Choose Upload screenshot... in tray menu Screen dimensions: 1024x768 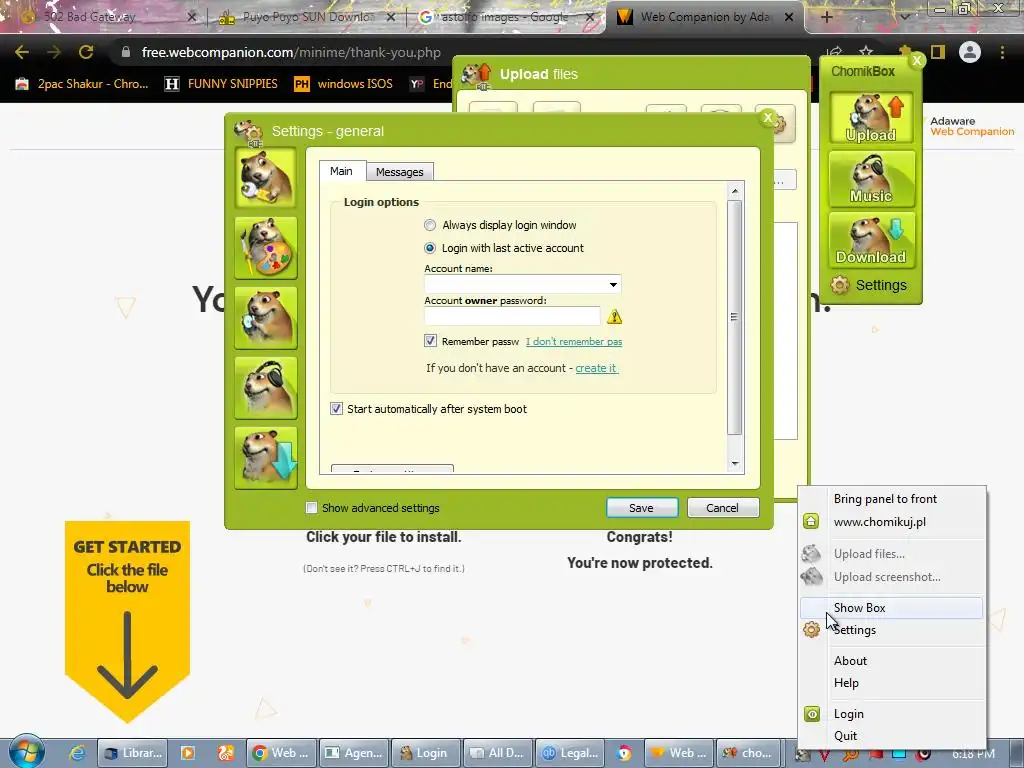coord(892,577)
